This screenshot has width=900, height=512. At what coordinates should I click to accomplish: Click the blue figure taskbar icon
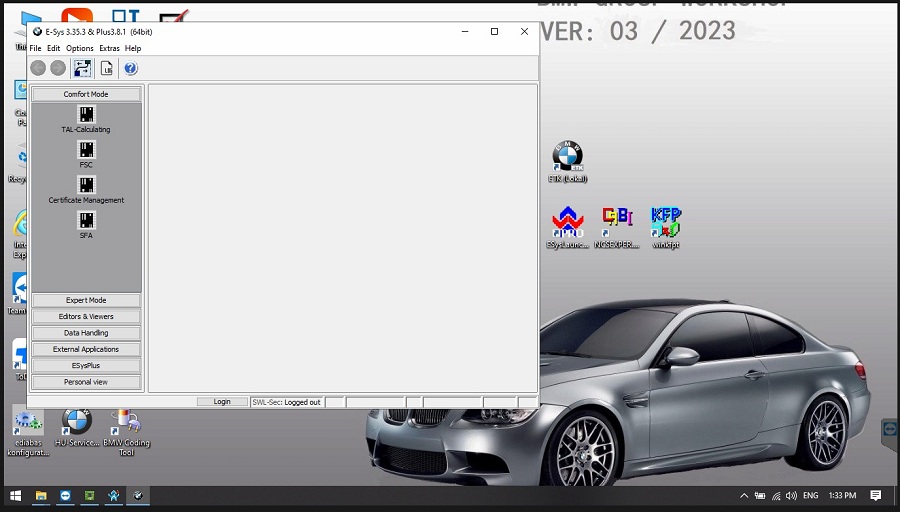pos(114,495)
